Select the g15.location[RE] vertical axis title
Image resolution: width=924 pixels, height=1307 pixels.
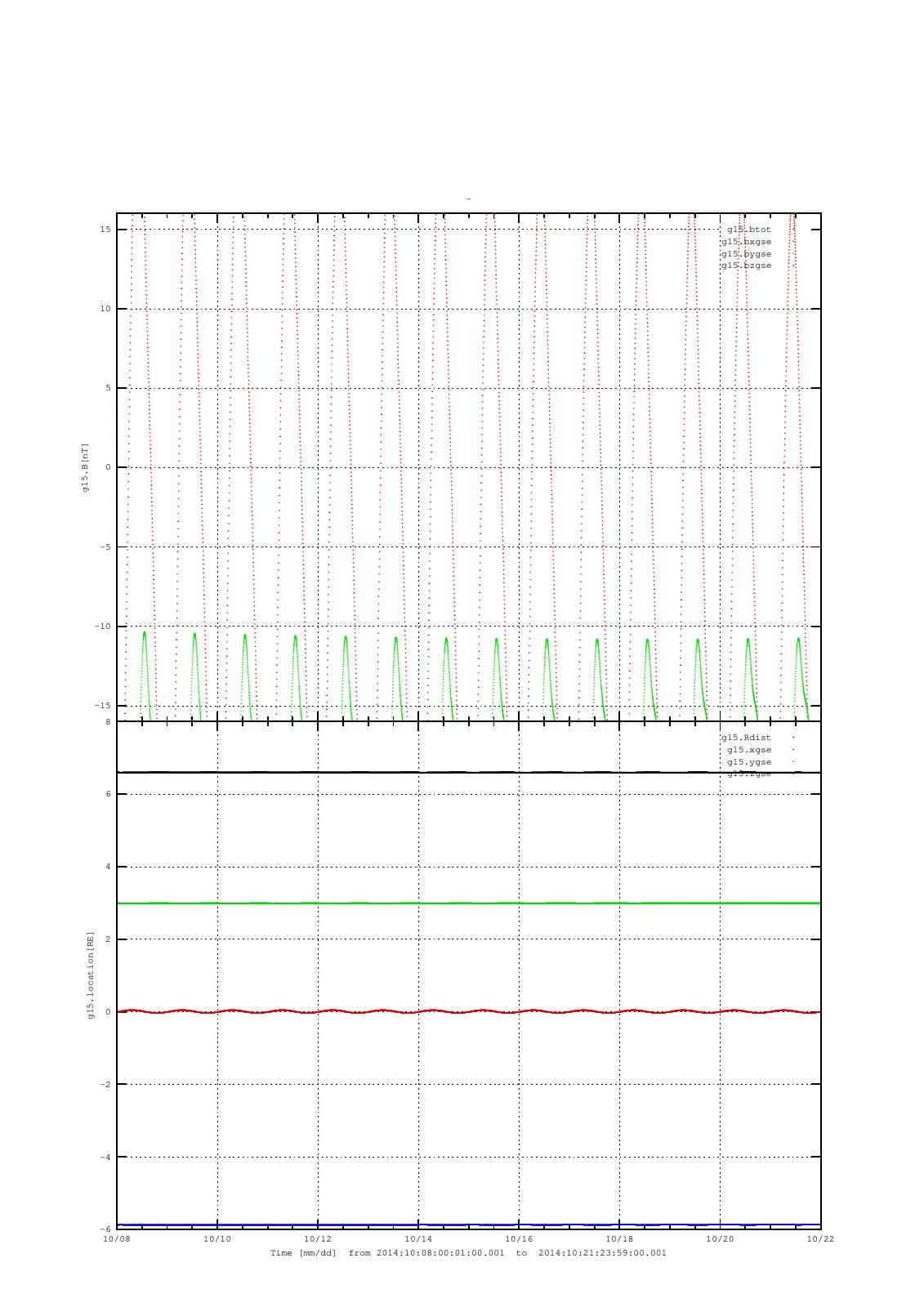pyautogui.click(x=92, y=975)
